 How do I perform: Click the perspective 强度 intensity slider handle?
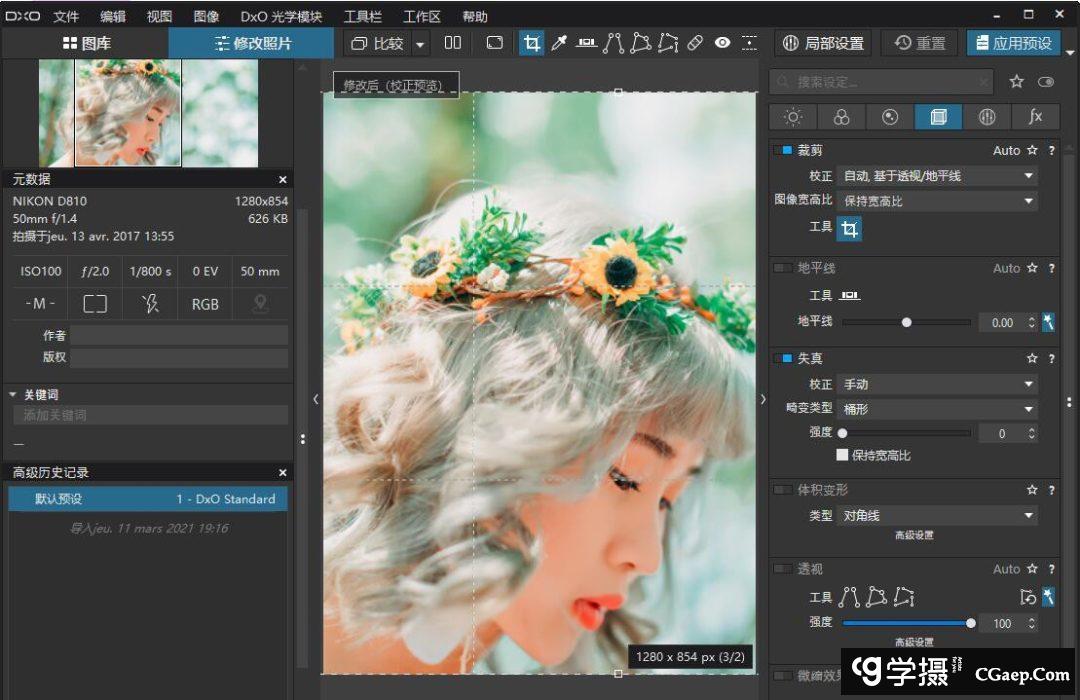click(x=970, y=623)
